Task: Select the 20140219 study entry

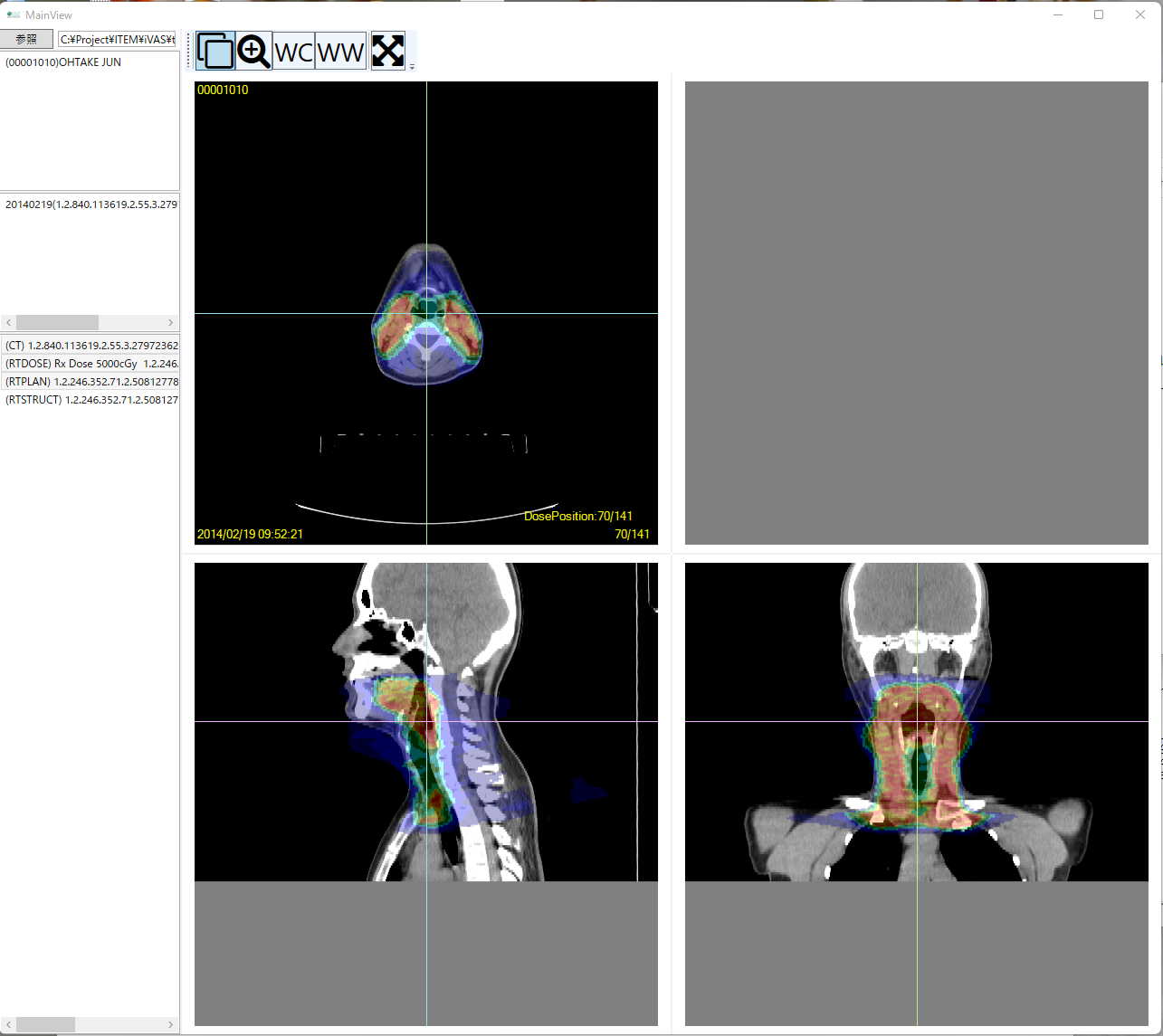Action: [91, 204]
